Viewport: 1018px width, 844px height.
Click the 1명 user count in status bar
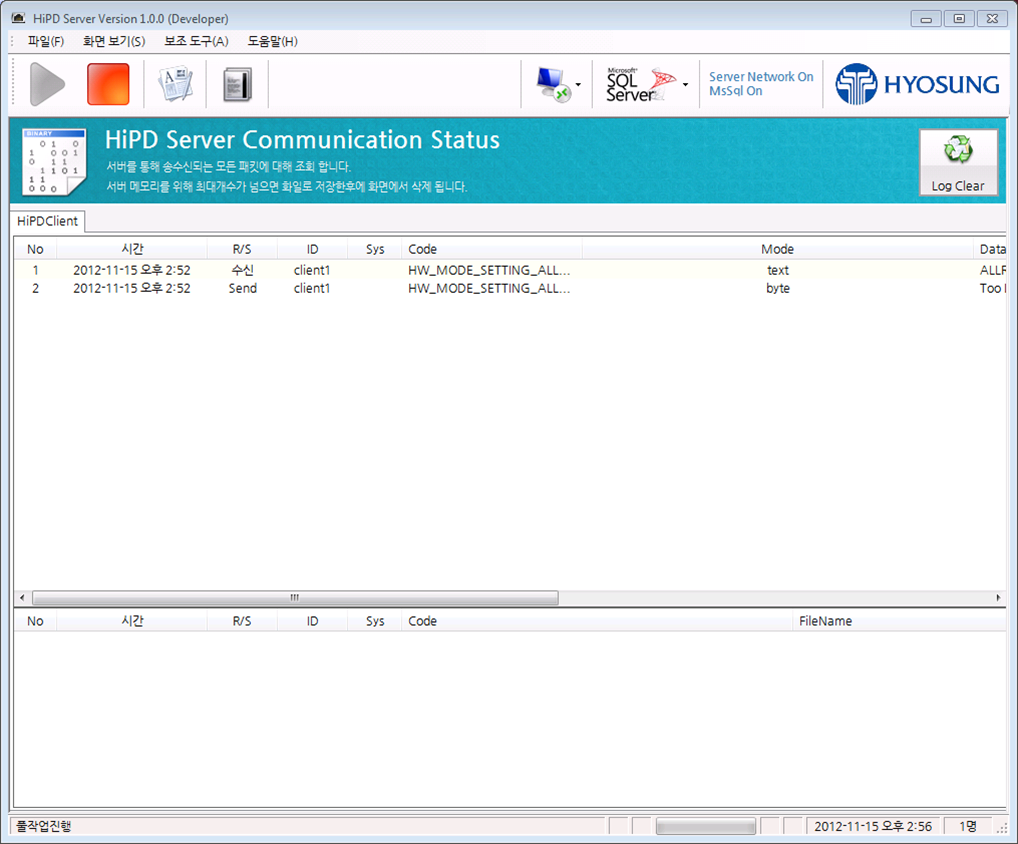[968, 826]
